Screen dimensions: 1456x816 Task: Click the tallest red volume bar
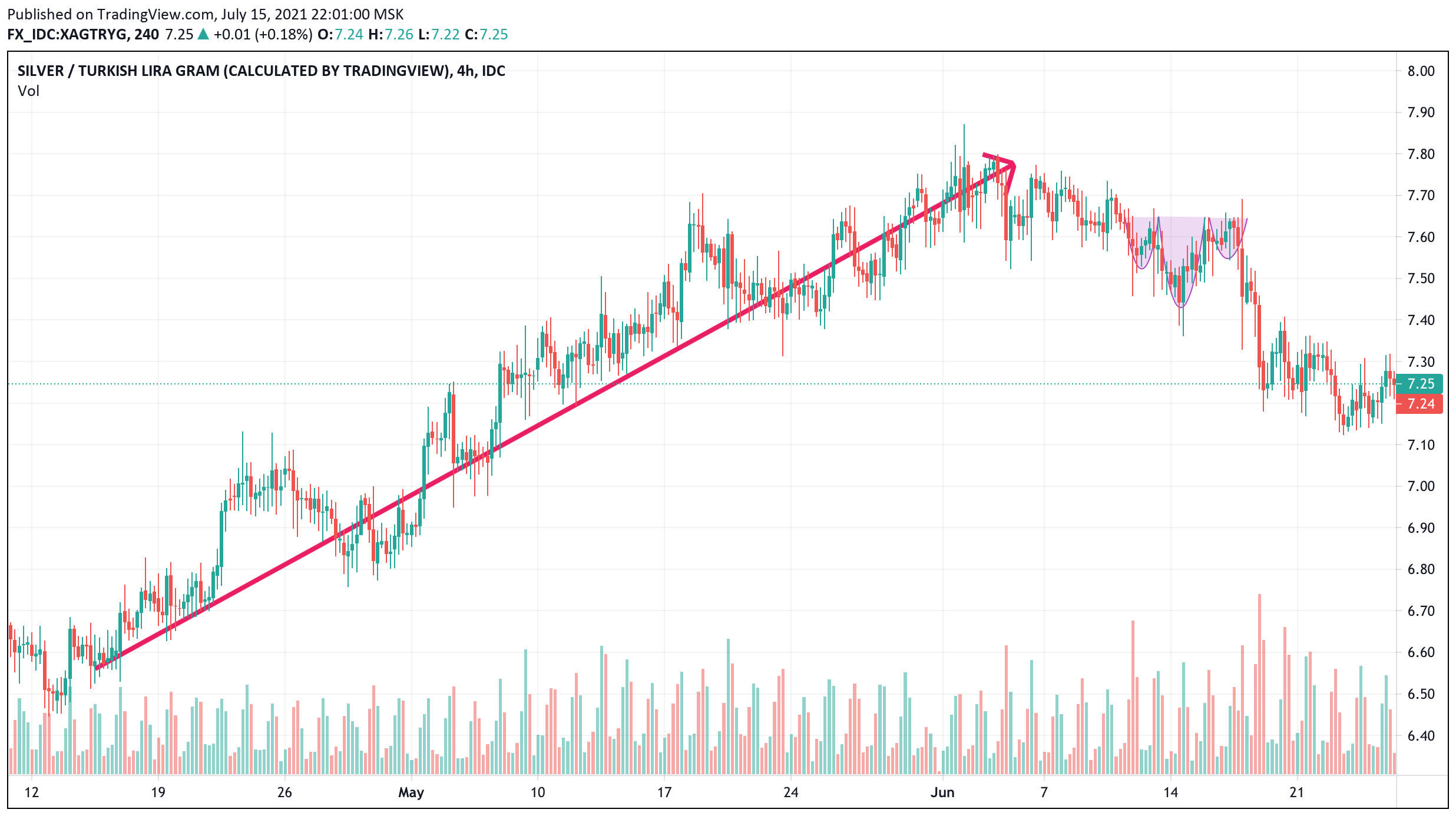tap(1259, 683)
